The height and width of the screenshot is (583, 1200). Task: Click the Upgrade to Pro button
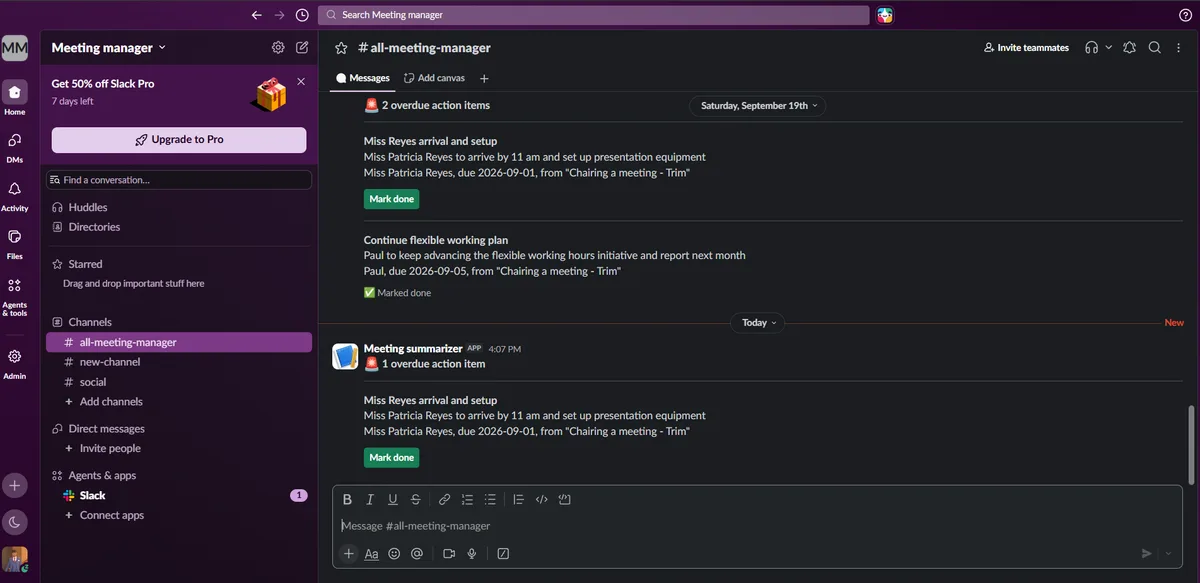point(179,140)
